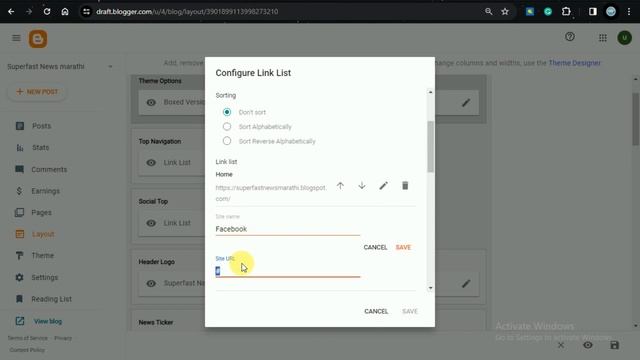640x360 pixels.
Task: Click the Grammarly extension icon
Action: point(548,12)
